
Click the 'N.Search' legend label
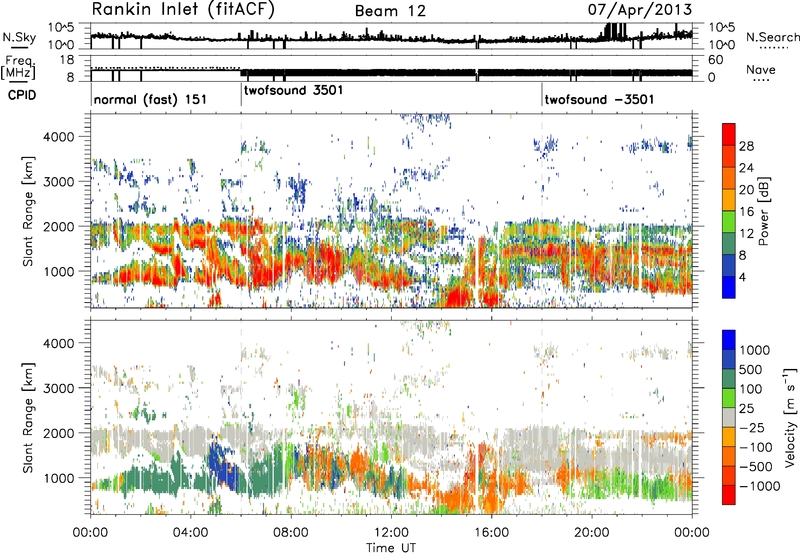pos(773,37)
